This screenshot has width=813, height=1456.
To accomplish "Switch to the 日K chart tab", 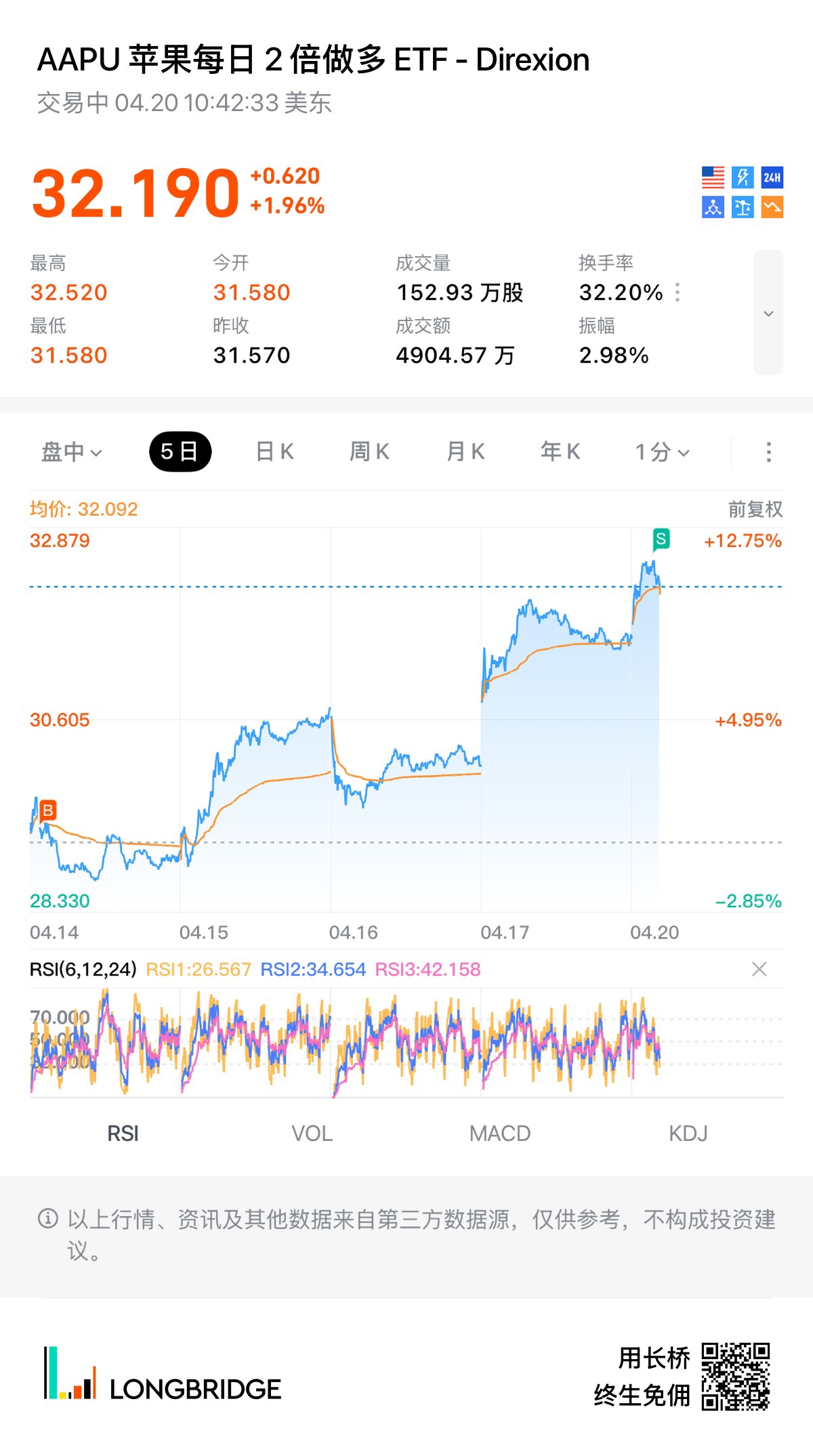I will click(274, 452).
